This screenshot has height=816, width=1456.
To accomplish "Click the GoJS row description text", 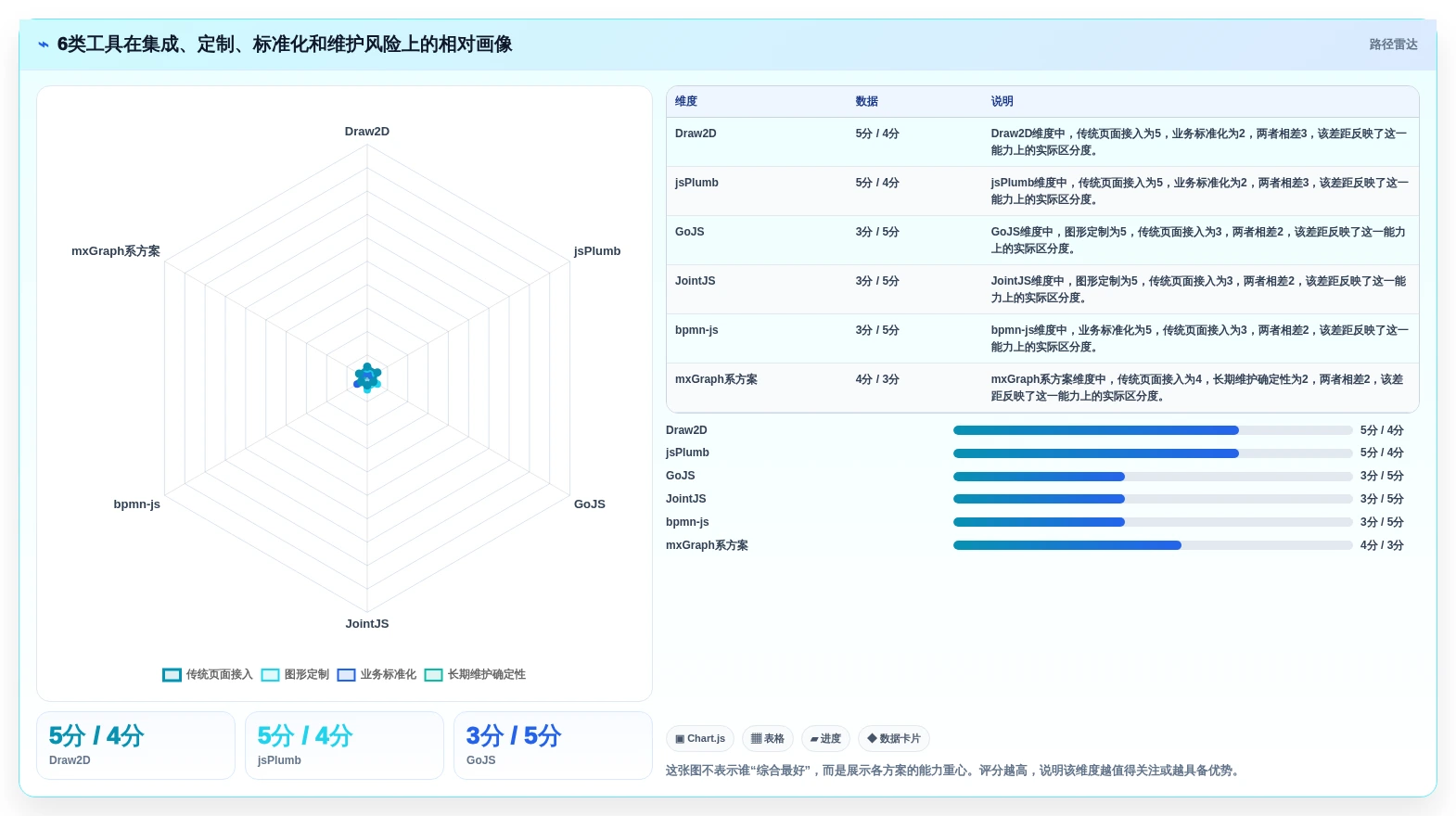I will 1198,240.
